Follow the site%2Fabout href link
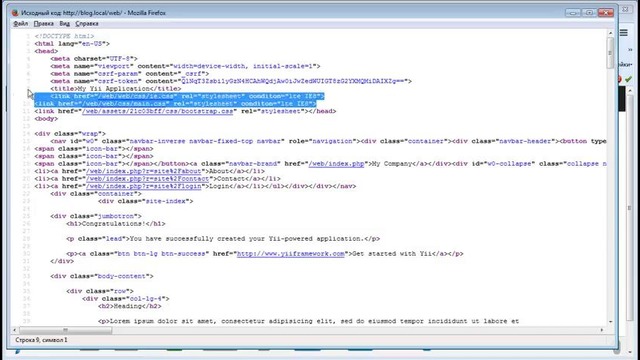640x360 pixels. [143, 171]
